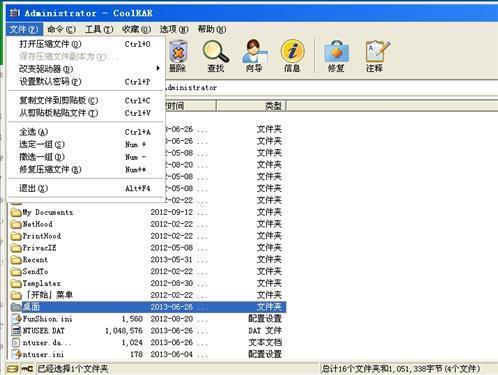Expand the 改变驱动器 submenu arrow
The width and height of the screenshot is (498, 375).
click(158, 68)
